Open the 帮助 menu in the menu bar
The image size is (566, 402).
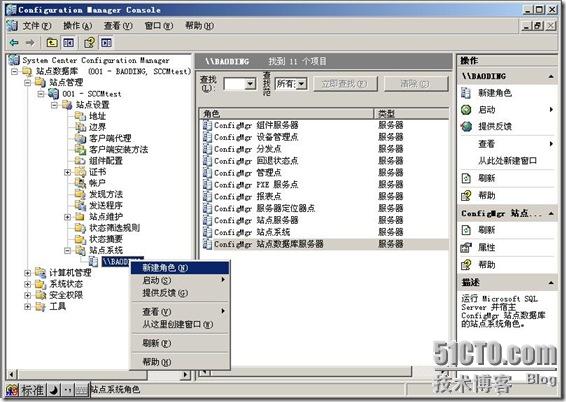(199, 26)
